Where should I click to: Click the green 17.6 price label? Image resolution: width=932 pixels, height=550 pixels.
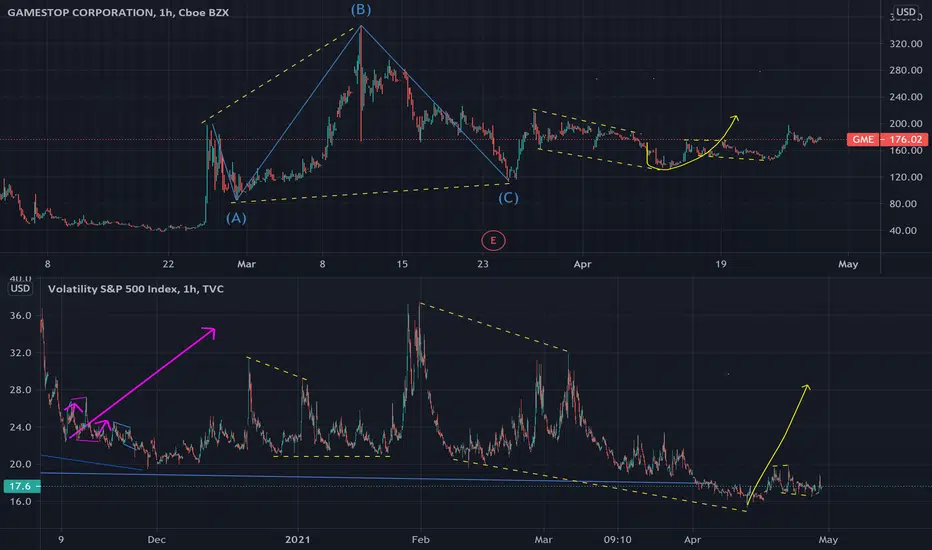21,486
